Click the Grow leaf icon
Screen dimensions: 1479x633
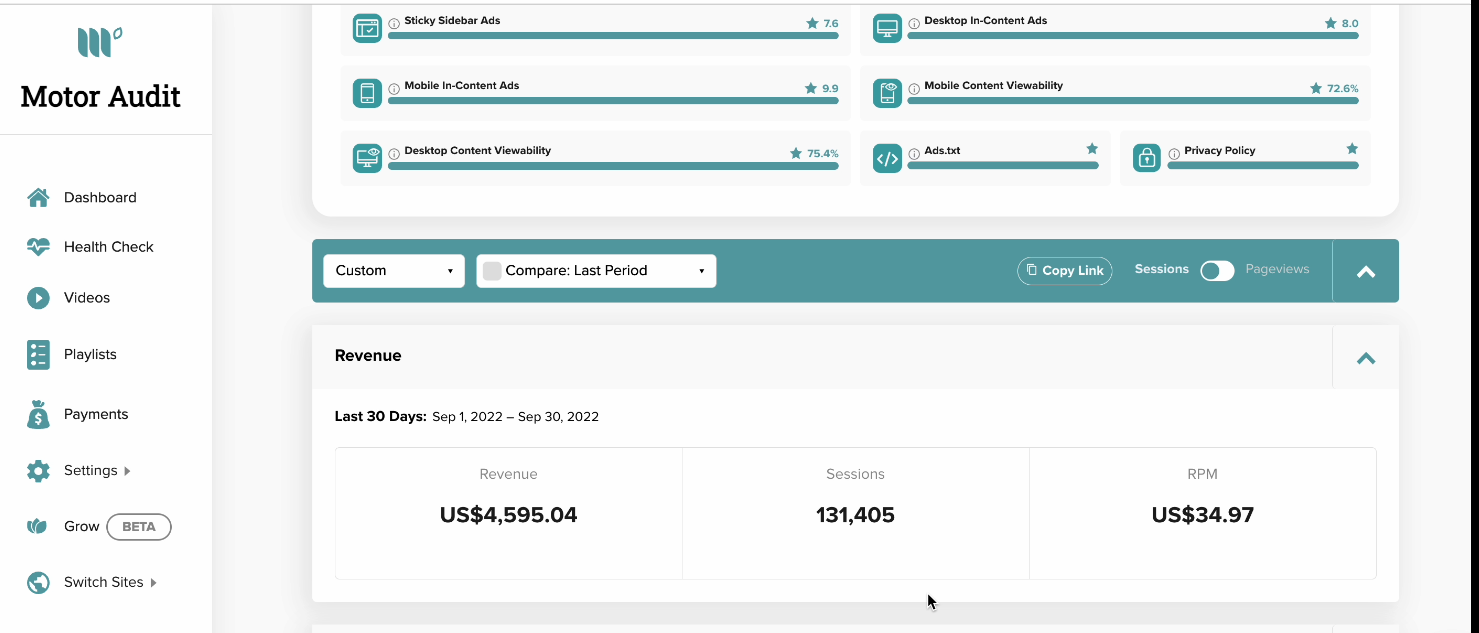(x=38, y=526)
